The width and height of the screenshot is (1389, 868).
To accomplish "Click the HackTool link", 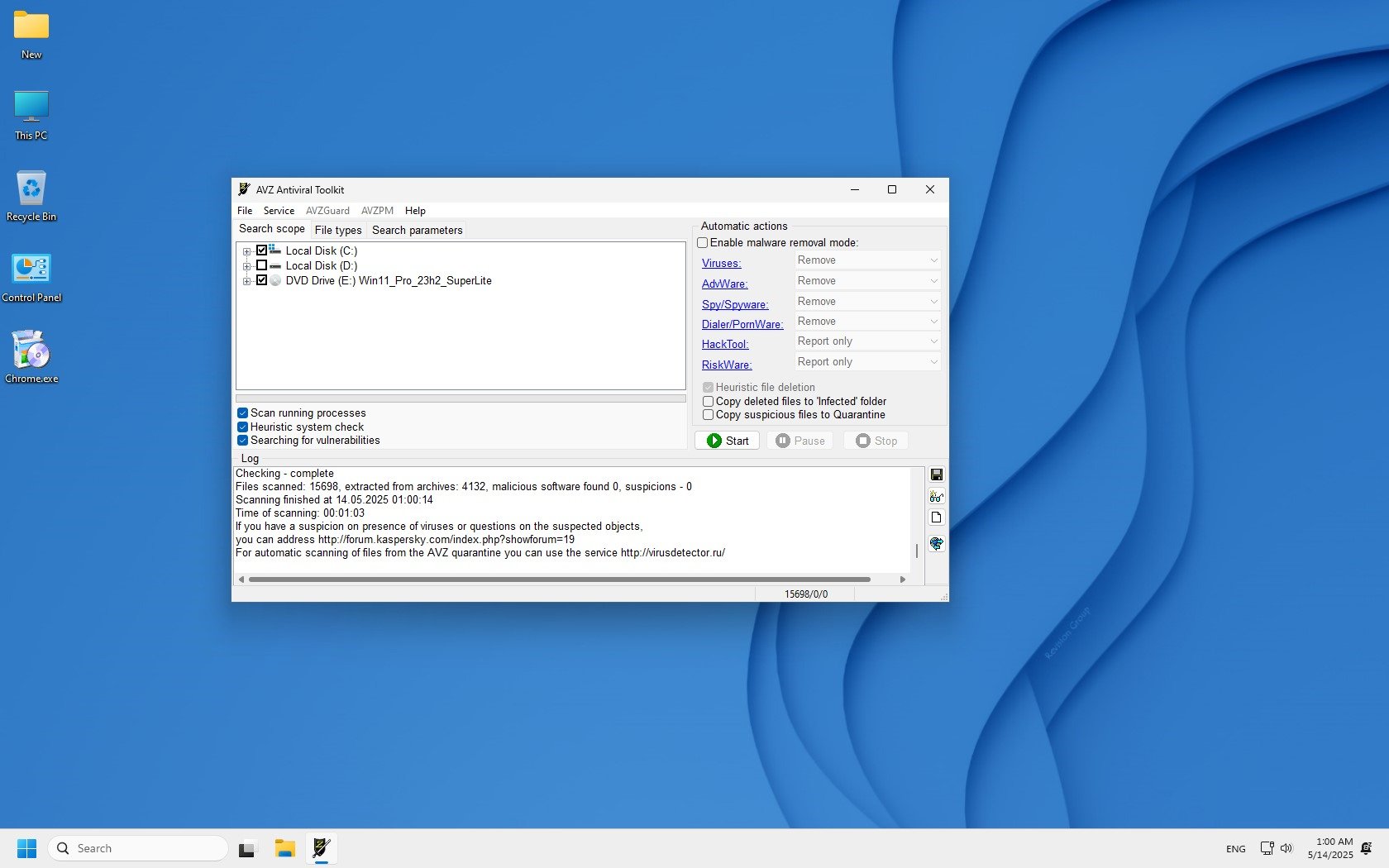I will [725, 345].
